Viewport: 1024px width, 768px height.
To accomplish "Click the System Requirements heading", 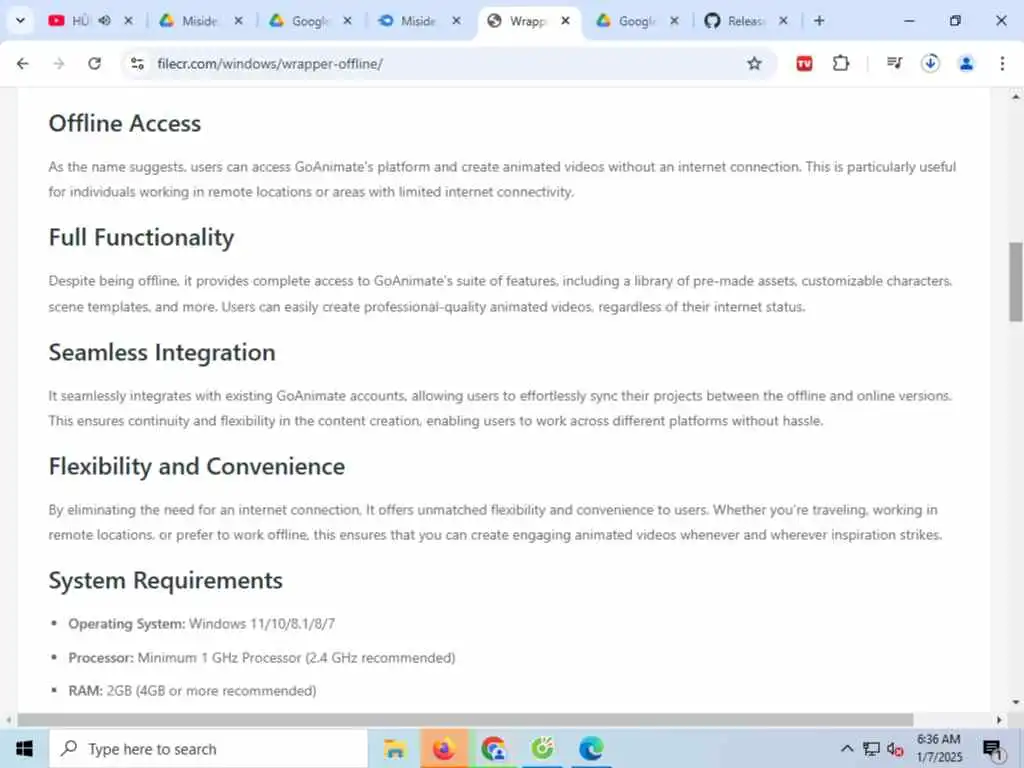I will pos(166,581).
